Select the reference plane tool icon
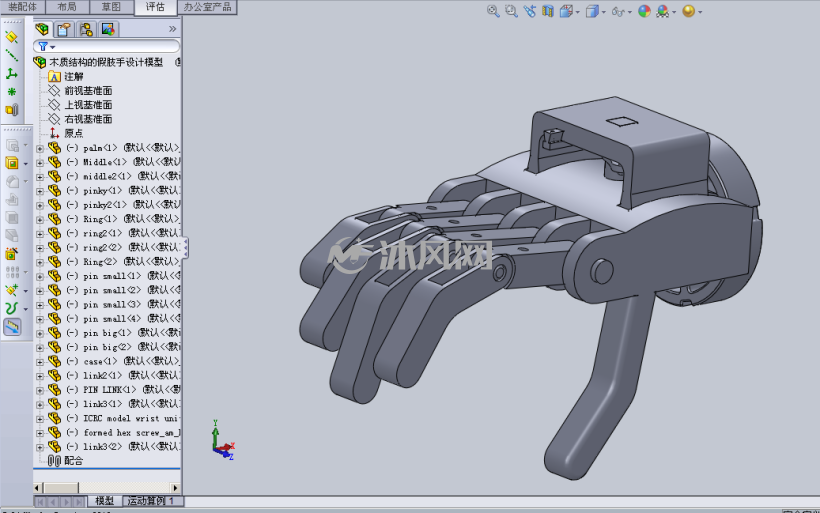 tap(12, 37)
